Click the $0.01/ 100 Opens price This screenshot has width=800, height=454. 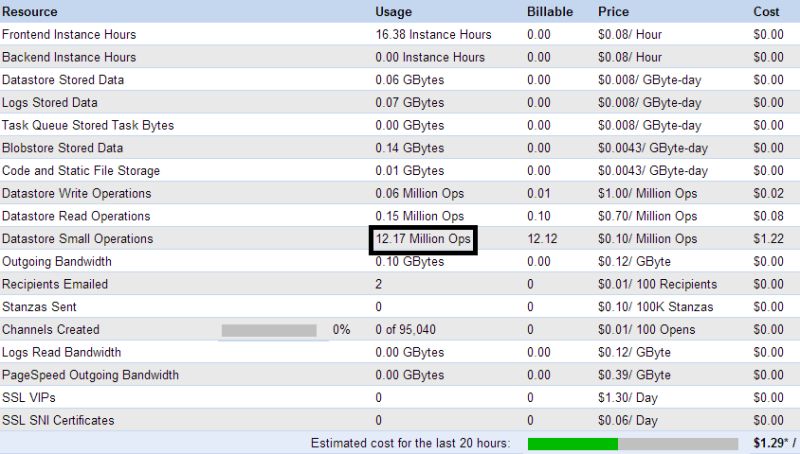646,330
